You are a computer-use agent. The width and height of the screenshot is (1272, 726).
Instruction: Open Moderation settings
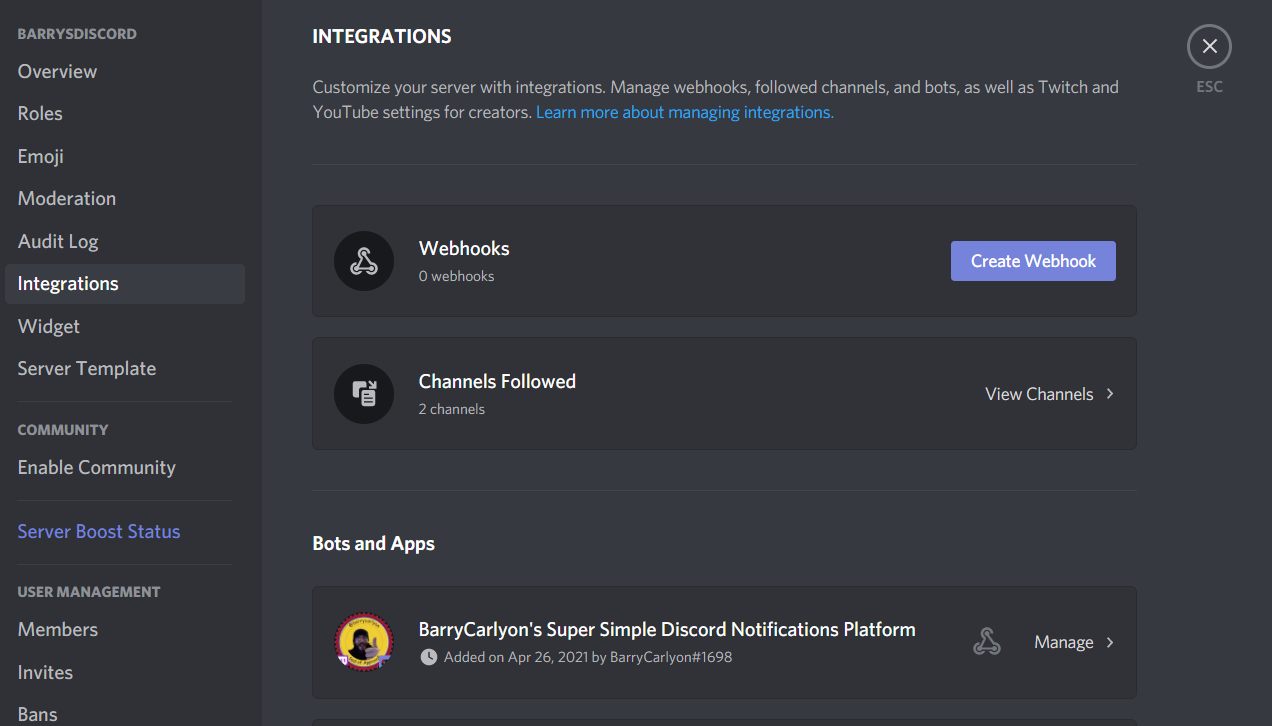(125, 199)
